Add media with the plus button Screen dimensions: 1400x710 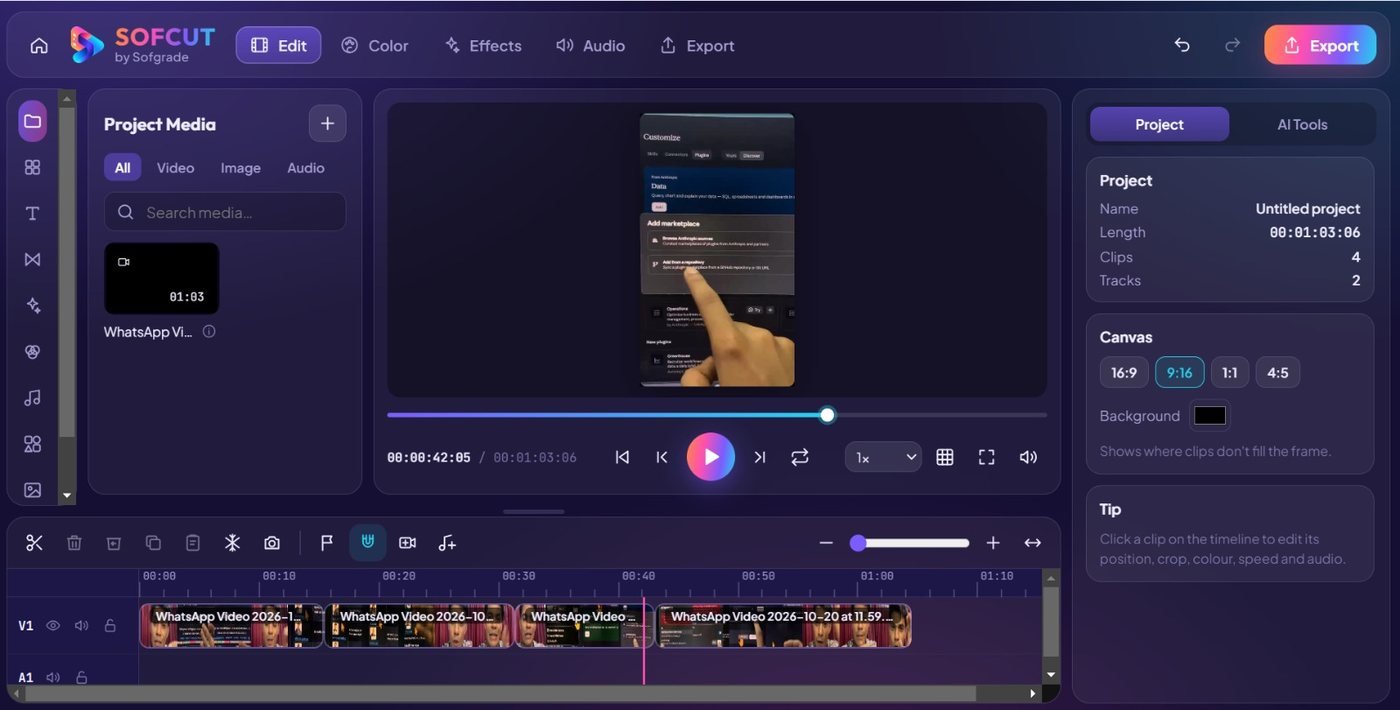click(x=327, y=124)
